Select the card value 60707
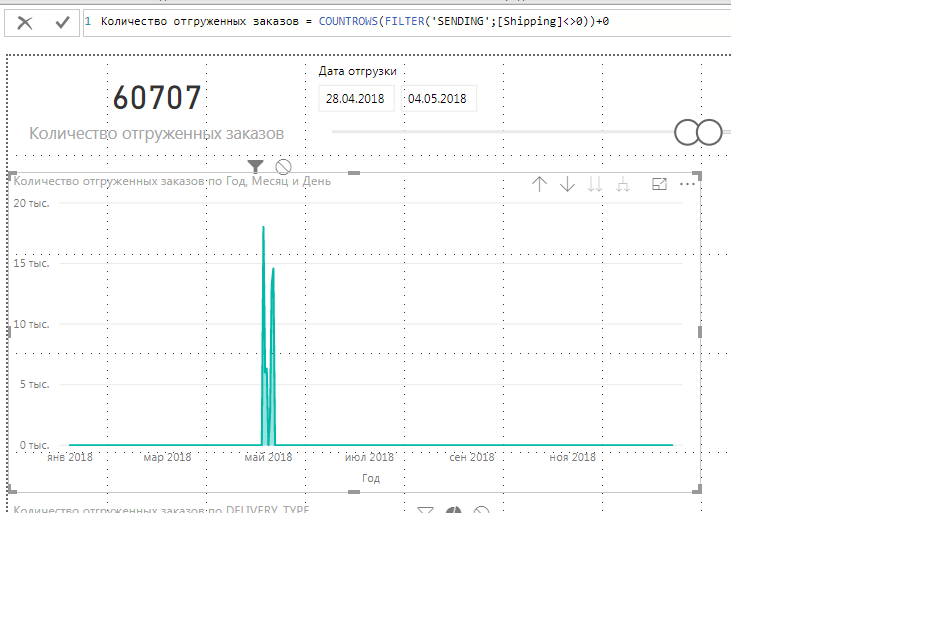 click(157, 97)
